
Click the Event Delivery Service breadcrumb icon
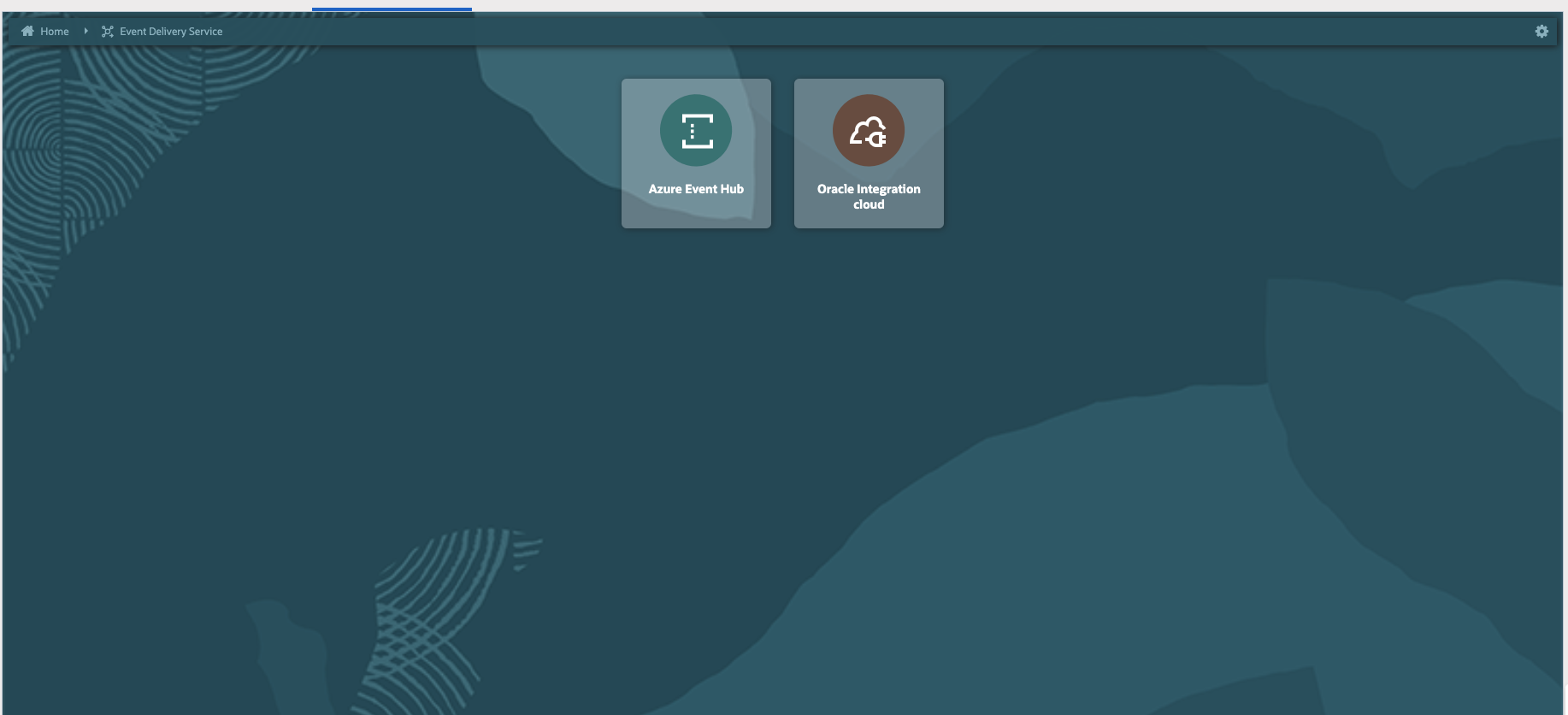click(108, 32)
